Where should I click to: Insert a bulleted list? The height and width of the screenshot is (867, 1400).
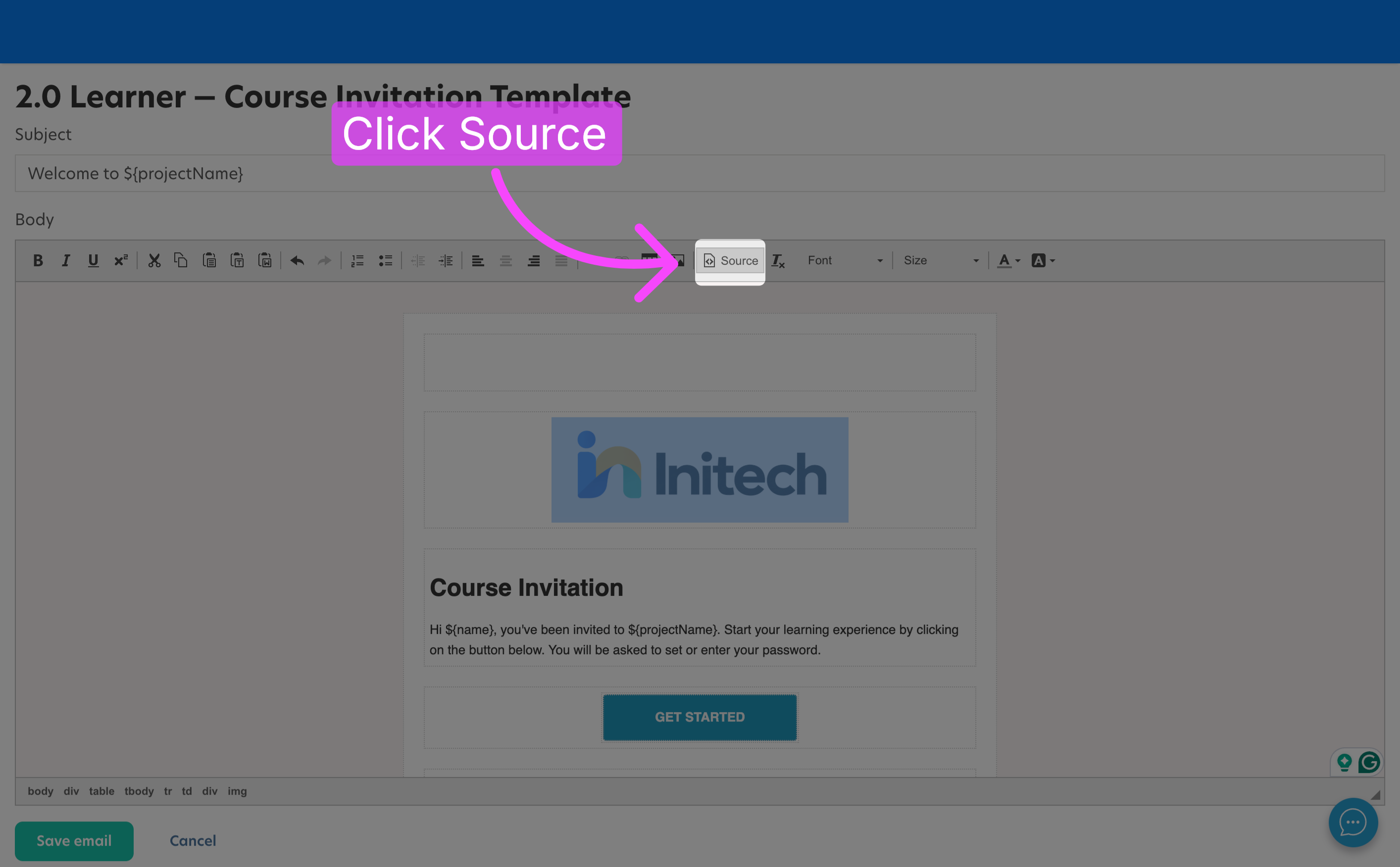pyautogui.click(x=386, y=261)
